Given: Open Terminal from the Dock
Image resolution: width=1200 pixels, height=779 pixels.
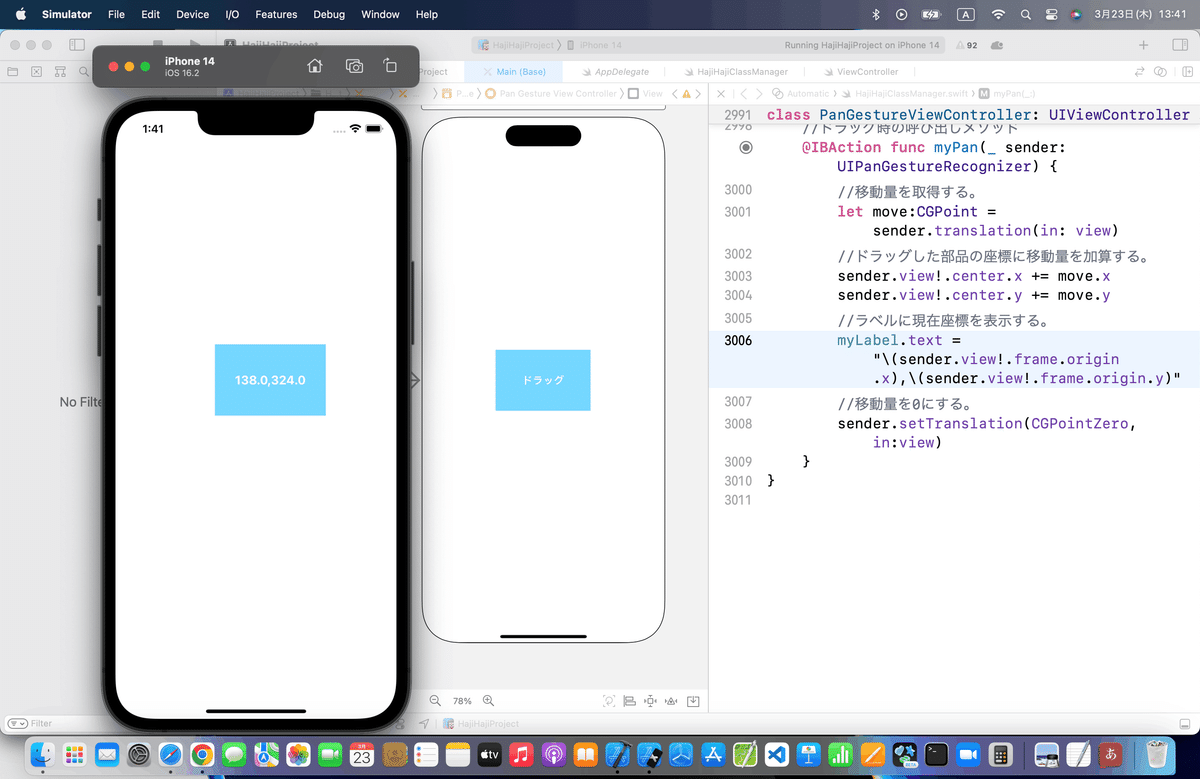Looking at the screenshot, I should (936, 754).
